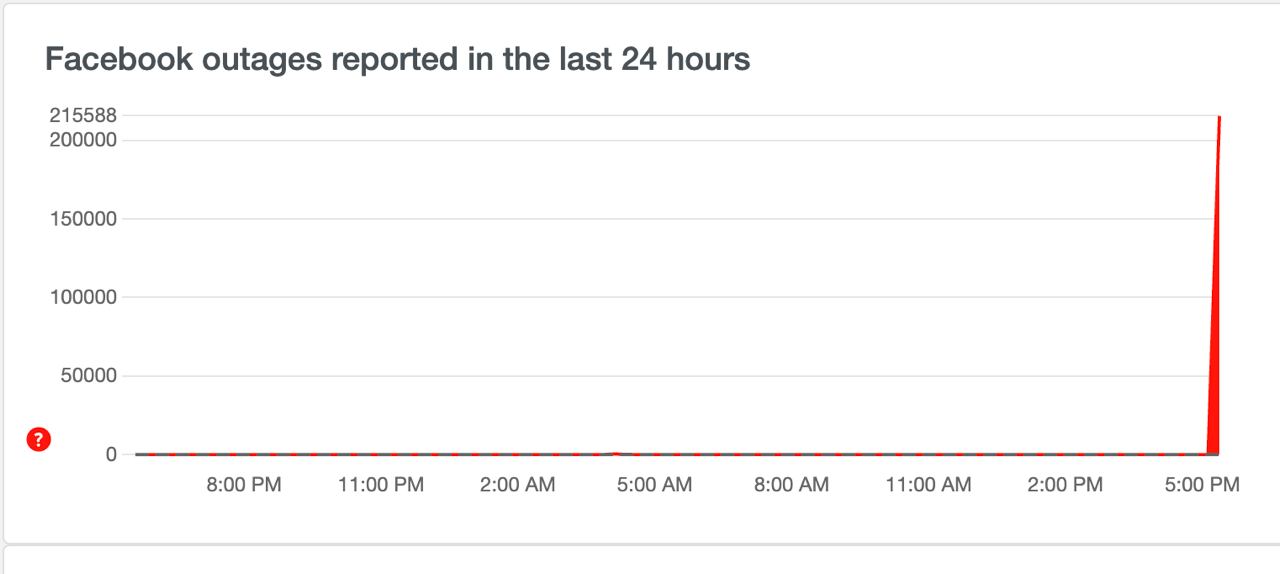Image resolution: width=1280 pixels, height=574 pixels.
Task: Click the 100000 y-axis label
Action: (x=83, y=297)
